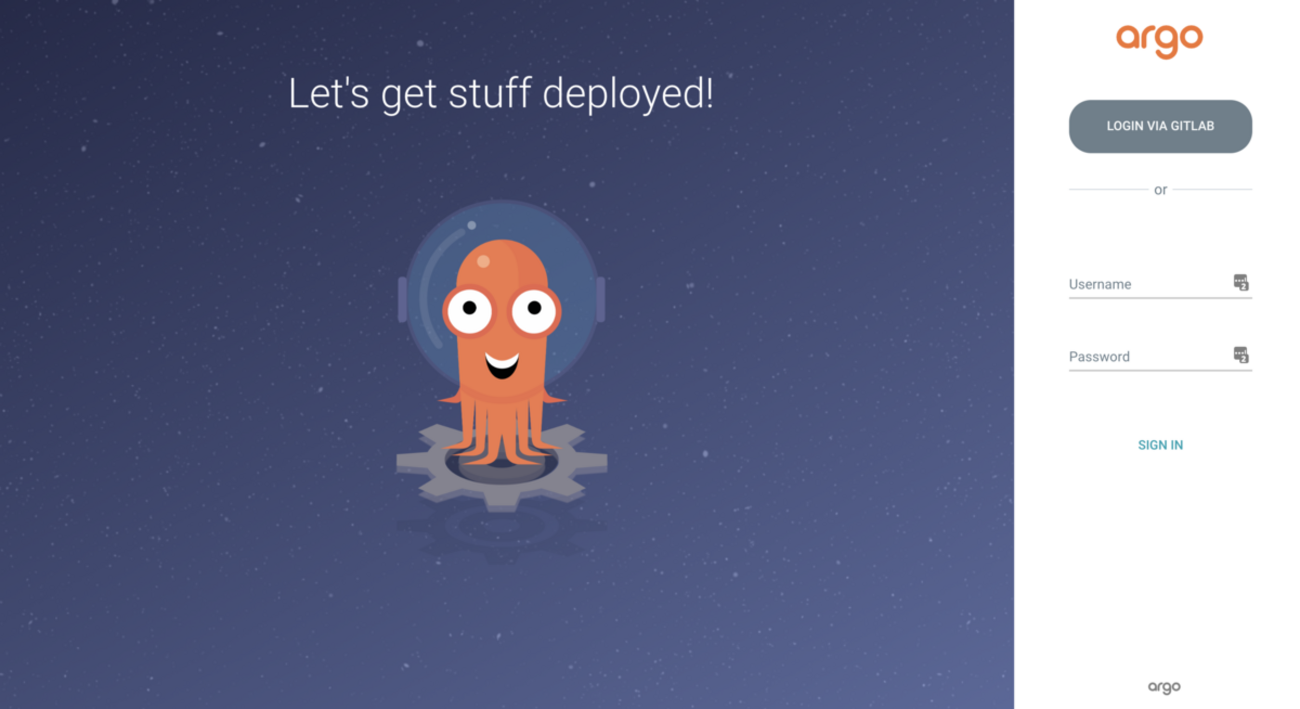Click the Argo octopus mascot illustration

pyautogui.click(x=501, y=355)
